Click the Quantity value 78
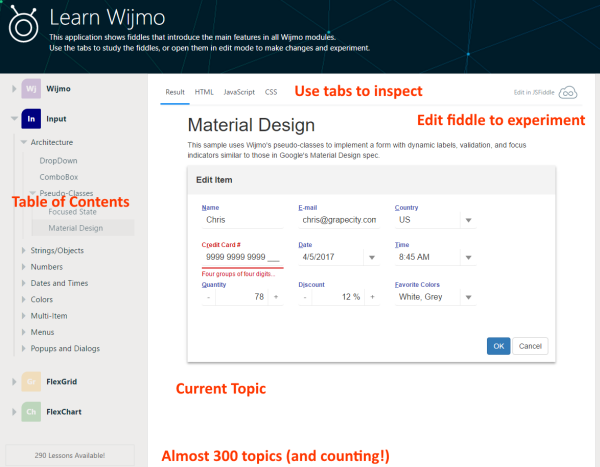600x467 pixels. point(242,297)
